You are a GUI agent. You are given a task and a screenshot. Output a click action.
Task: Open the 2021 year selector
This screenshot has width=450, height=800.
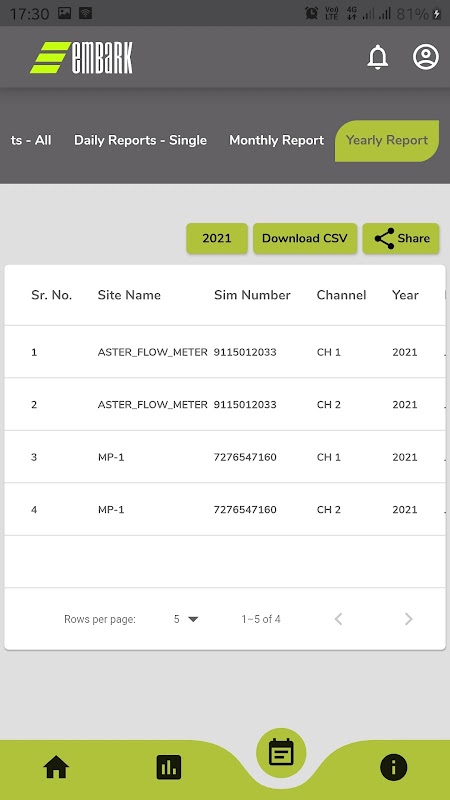(x=217, y=238)
